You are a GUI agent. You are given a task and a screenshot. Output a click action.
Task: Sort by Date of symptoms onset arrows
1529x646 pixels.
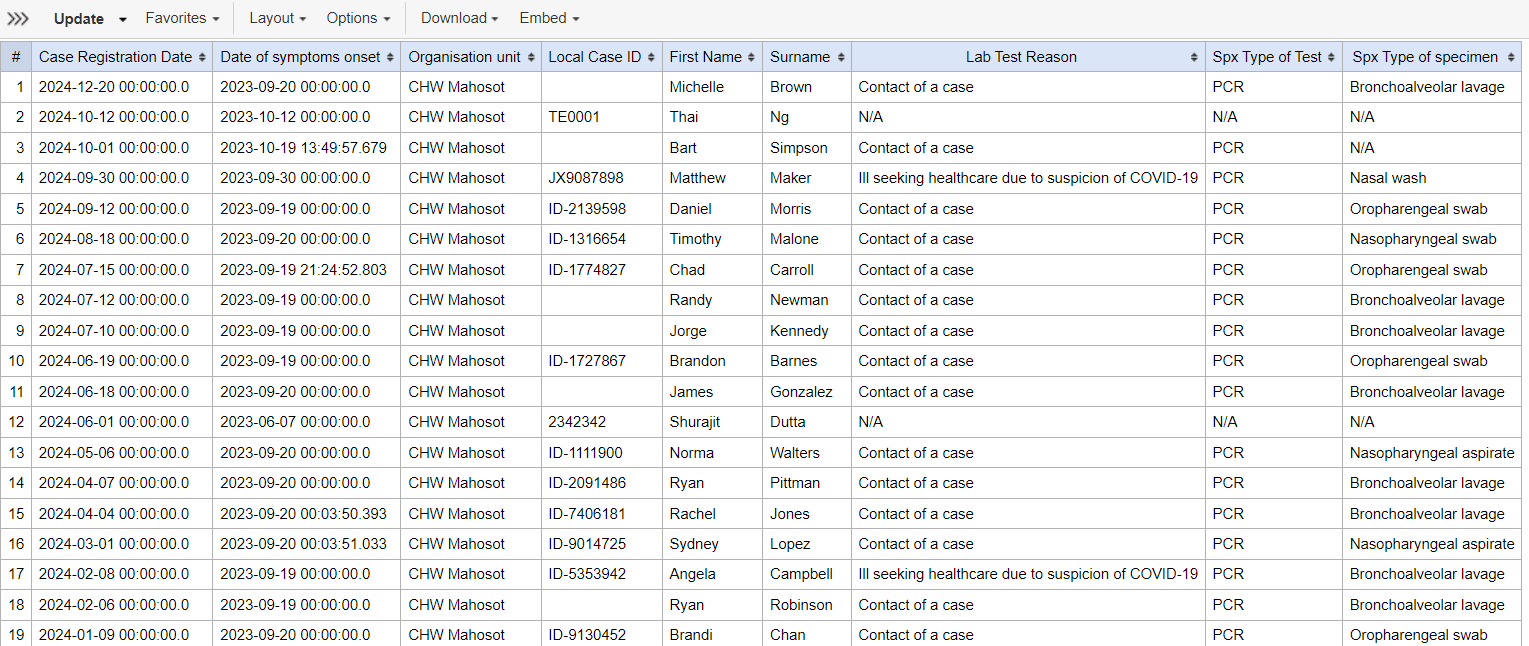click(x=390, y=57)
